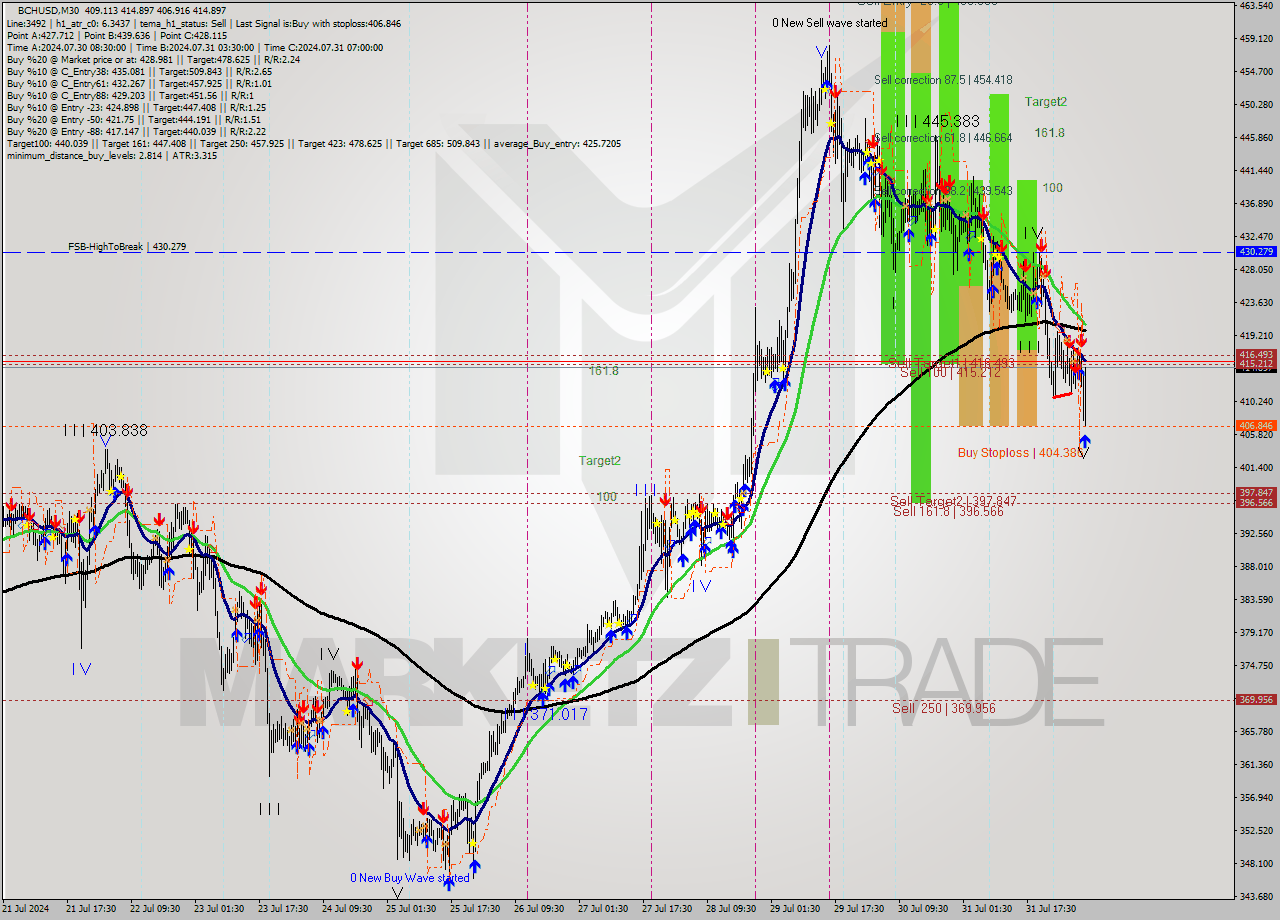Select 'Buy %20 @ Market price' line
This screenshot has width=1280, height=920.
point(153,59)
